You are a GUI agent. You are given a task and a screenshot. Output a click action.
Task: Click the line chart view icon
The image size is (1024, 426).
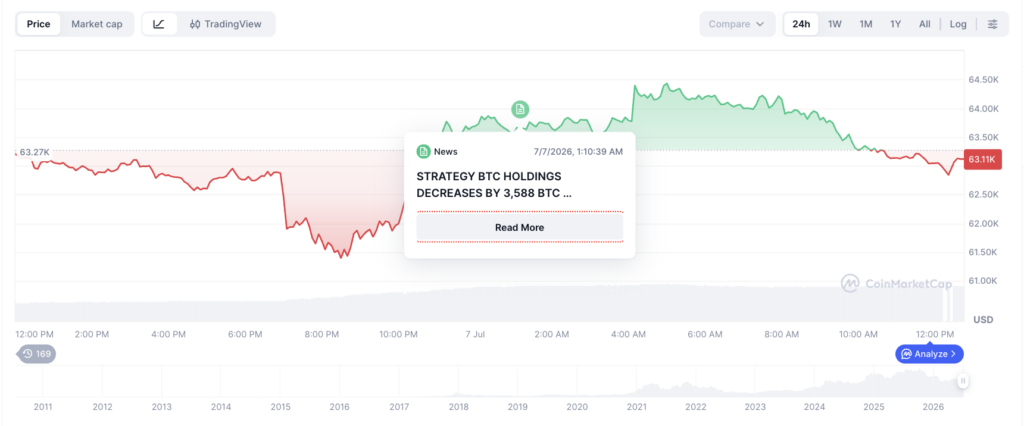point(159,24)
